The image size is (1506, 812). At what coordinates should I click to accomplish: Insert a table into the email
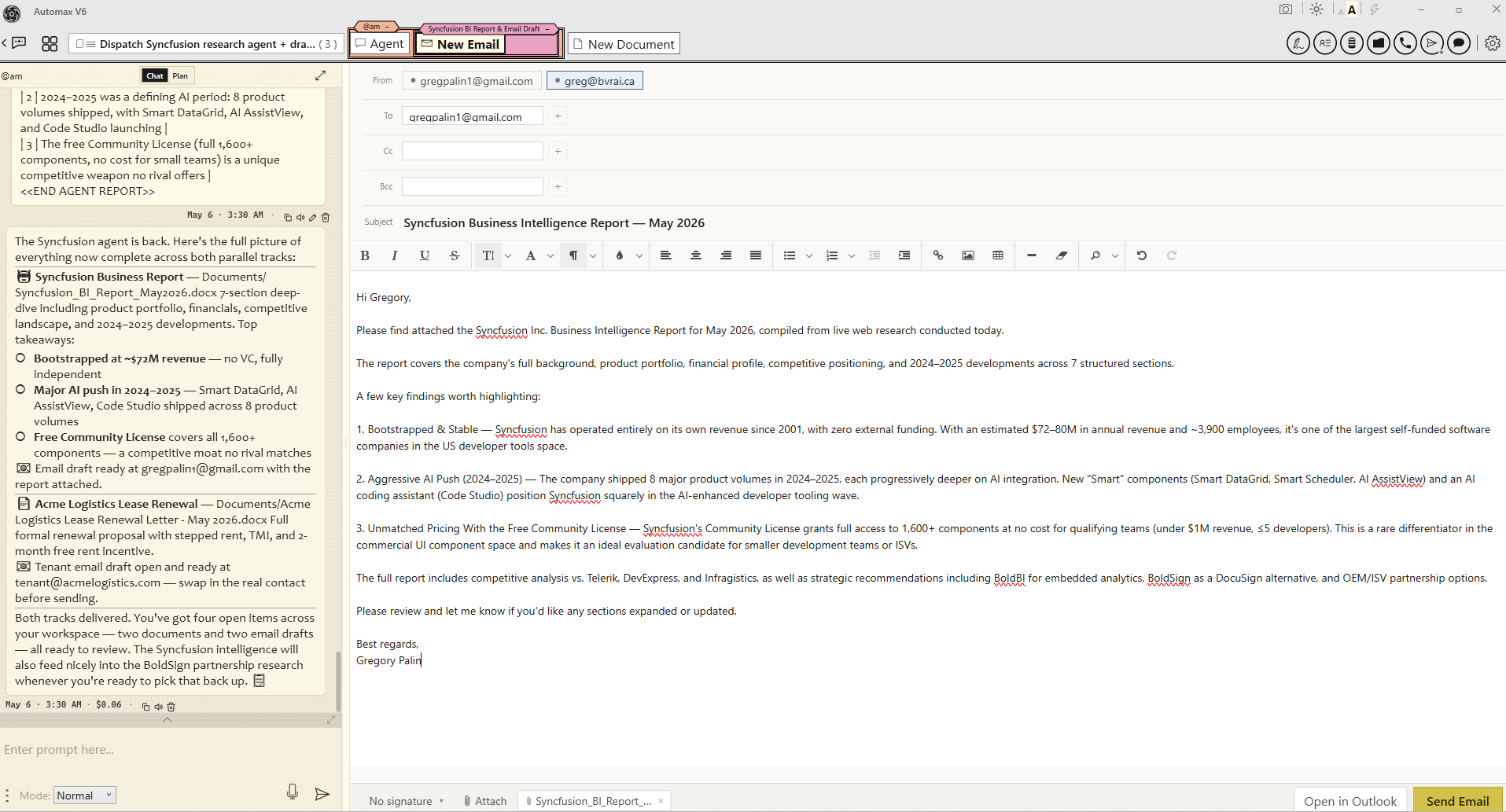click(998, 255)
